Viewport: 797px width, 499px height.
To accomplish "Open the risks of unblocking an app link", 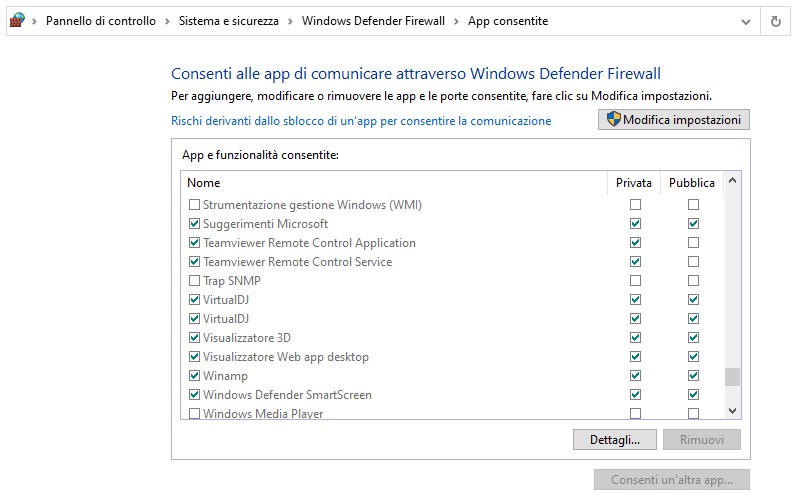I will click(x=361, y=121).
